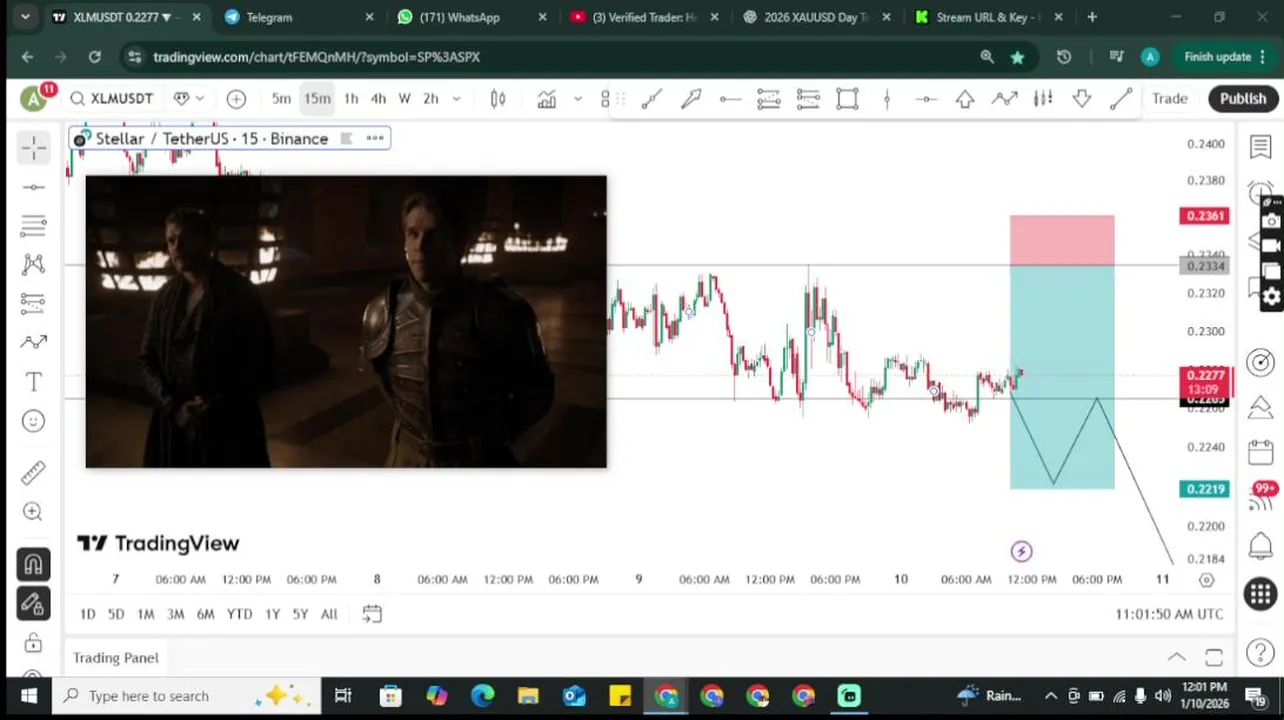The height and width of the screenshot is (720, 1284).
Task: Select the polyline path favorite tool
Action: 1004,98
